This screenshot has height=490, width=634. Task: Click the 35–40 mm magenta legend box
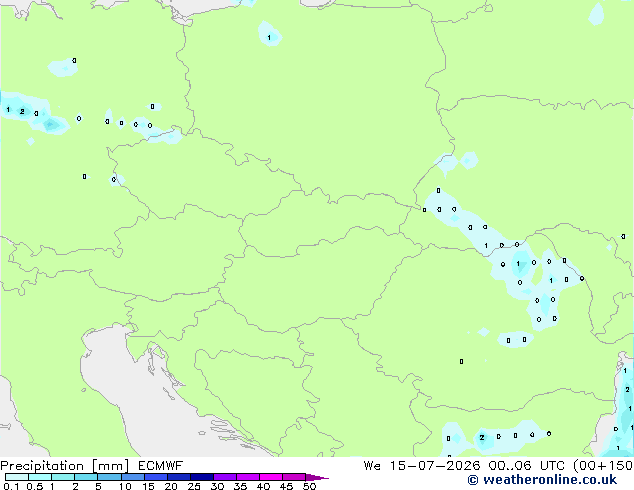[247, 477]
